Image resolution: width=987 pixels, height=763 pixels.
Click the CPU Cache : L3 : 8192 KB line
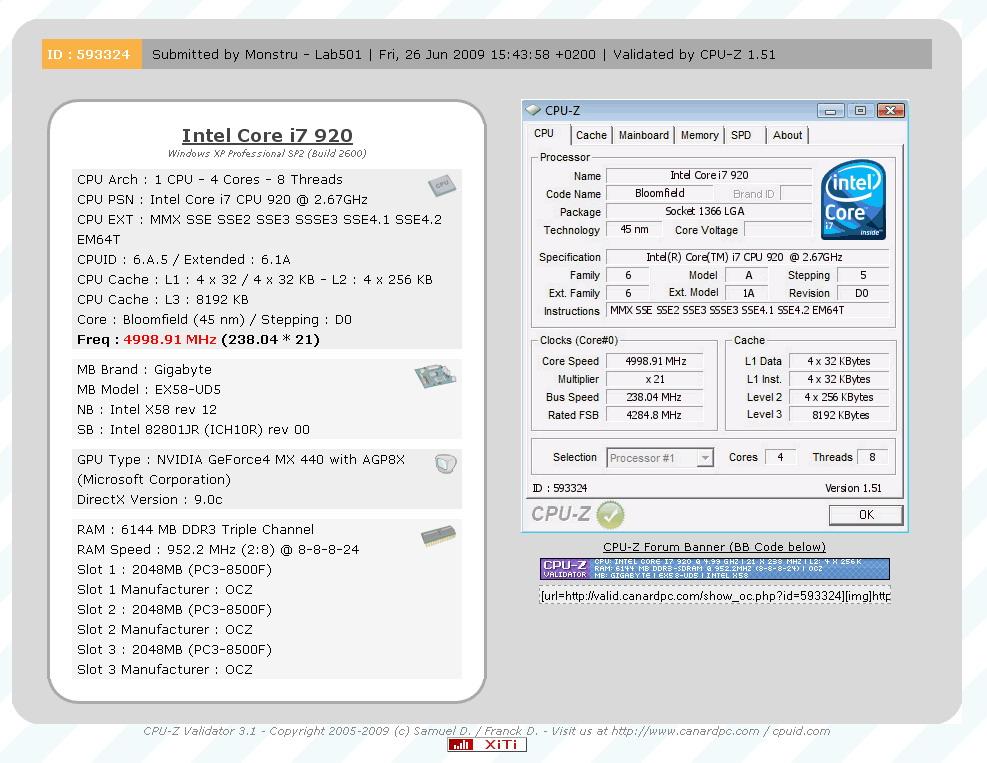[163, 300]
